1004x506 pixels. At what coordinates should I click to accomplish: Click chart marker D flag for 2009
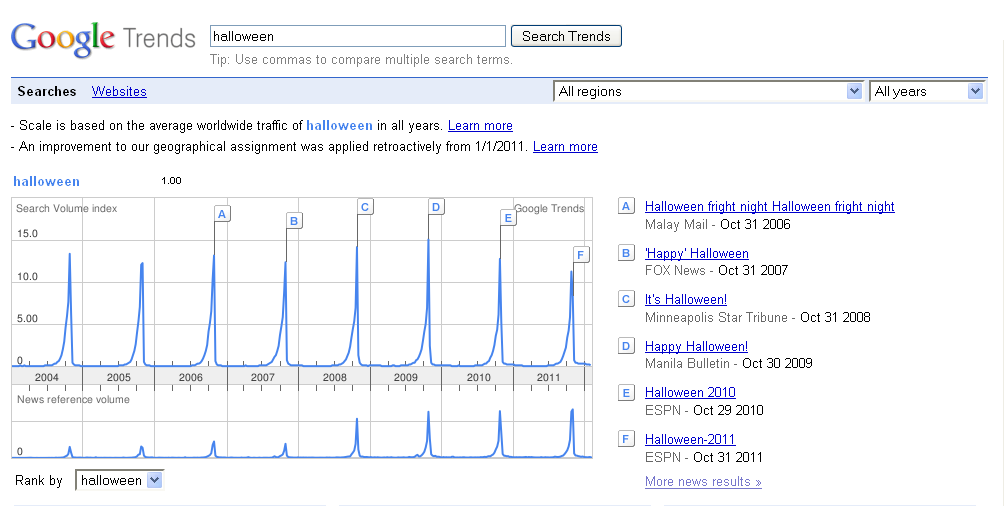(436, 207)
